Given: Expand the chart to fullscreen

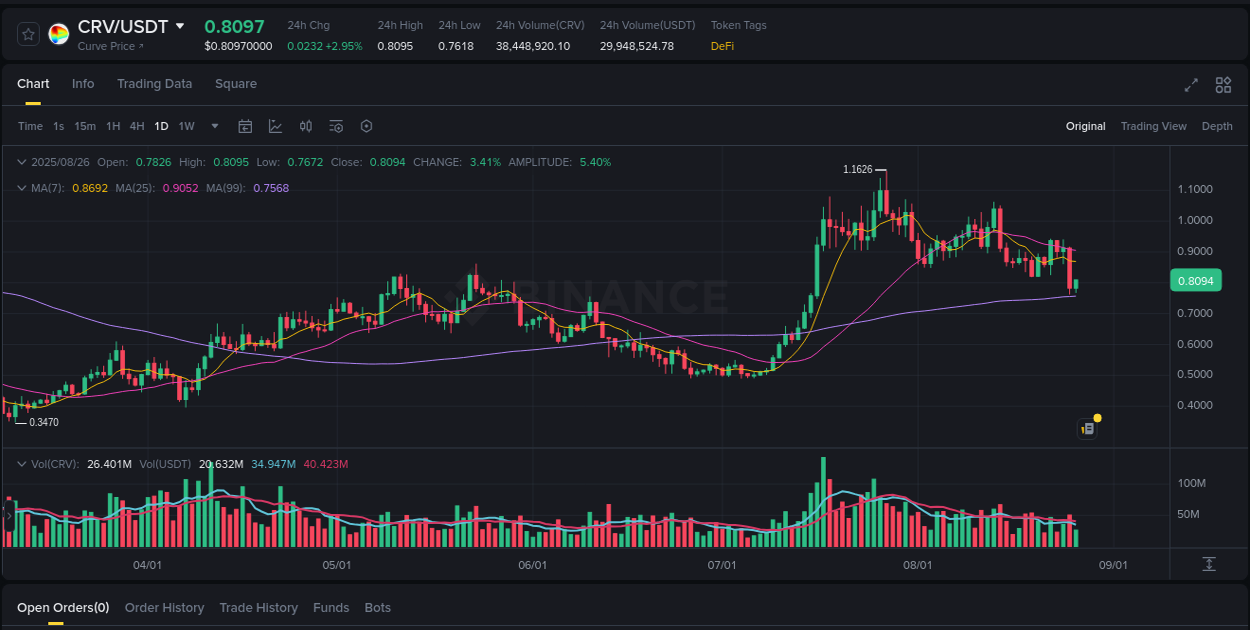Looking at the screenshot, I should (1190, 86).
